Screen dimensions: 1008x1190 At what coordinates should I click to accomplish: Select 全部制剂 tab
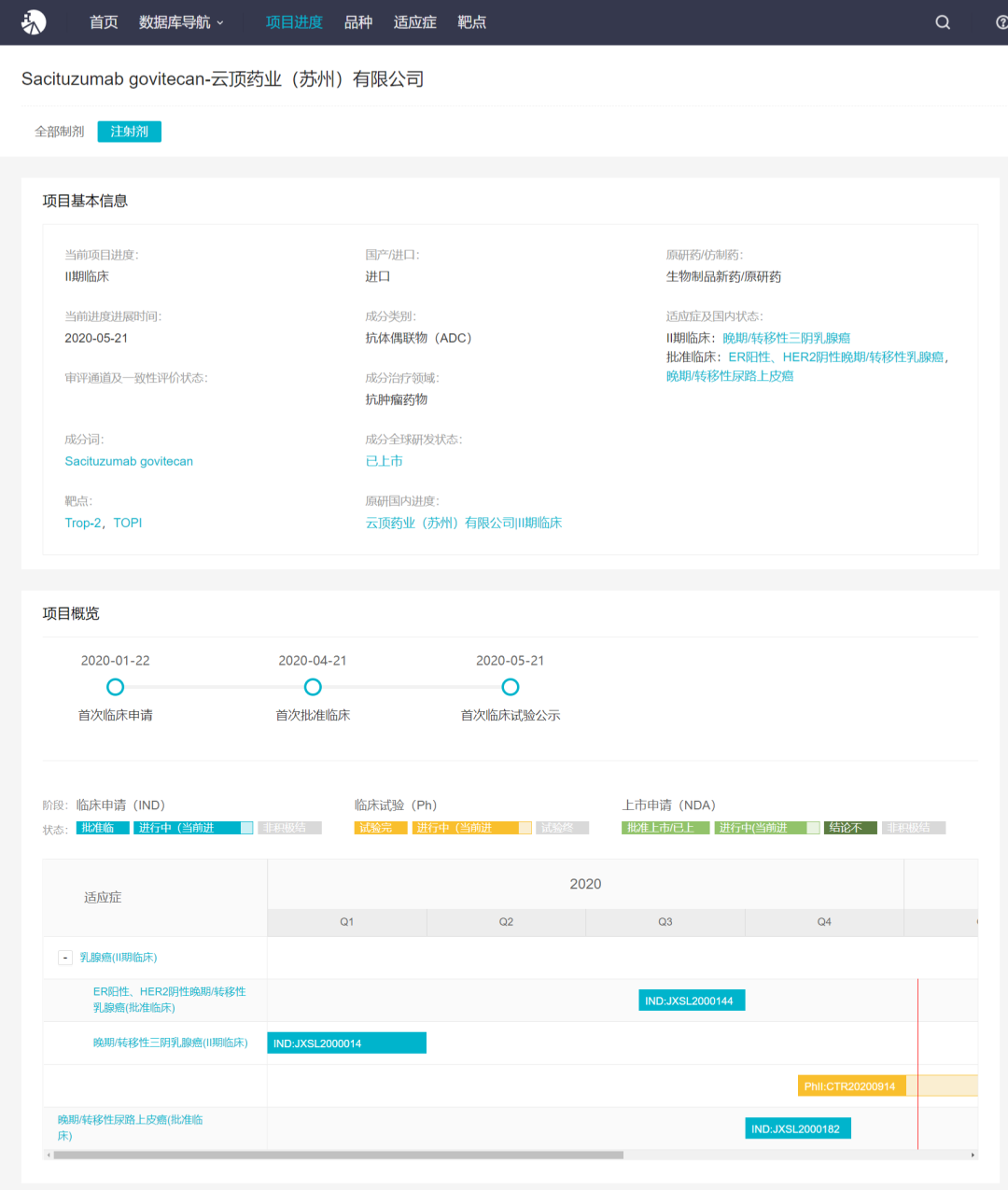[x=60, y=132]
